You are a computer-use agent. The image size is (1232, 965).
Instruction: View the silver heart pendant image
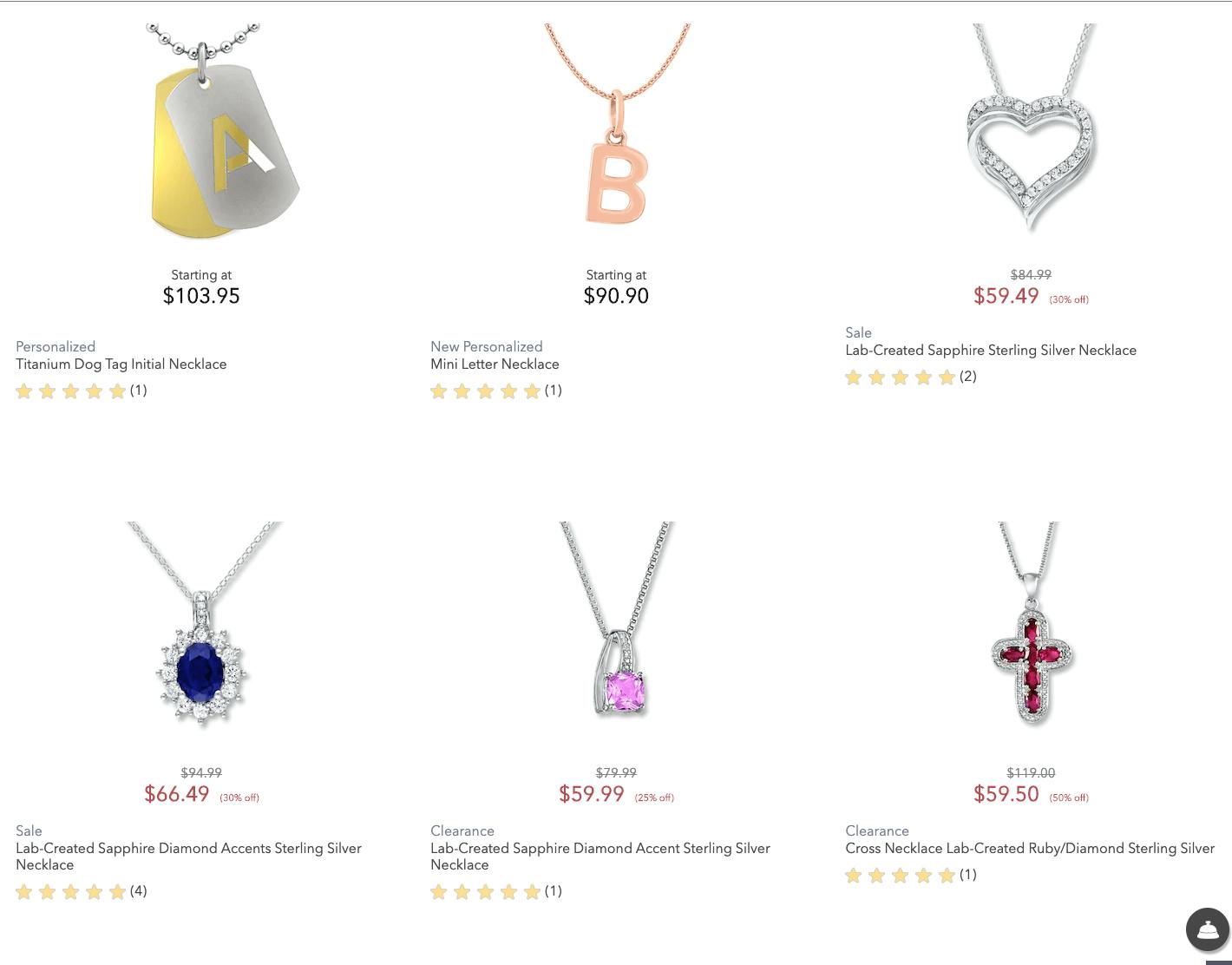1032,128
